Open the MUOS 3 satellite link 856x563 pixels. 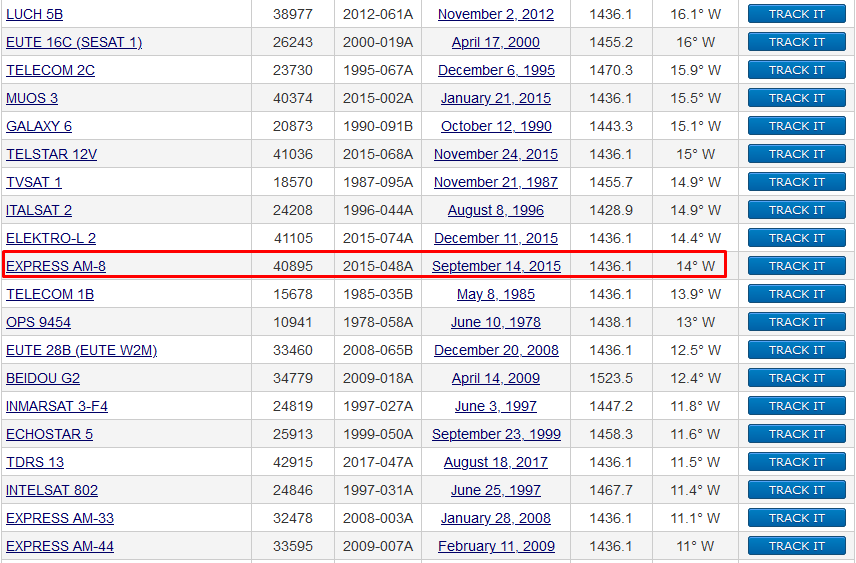click(32, 98)
